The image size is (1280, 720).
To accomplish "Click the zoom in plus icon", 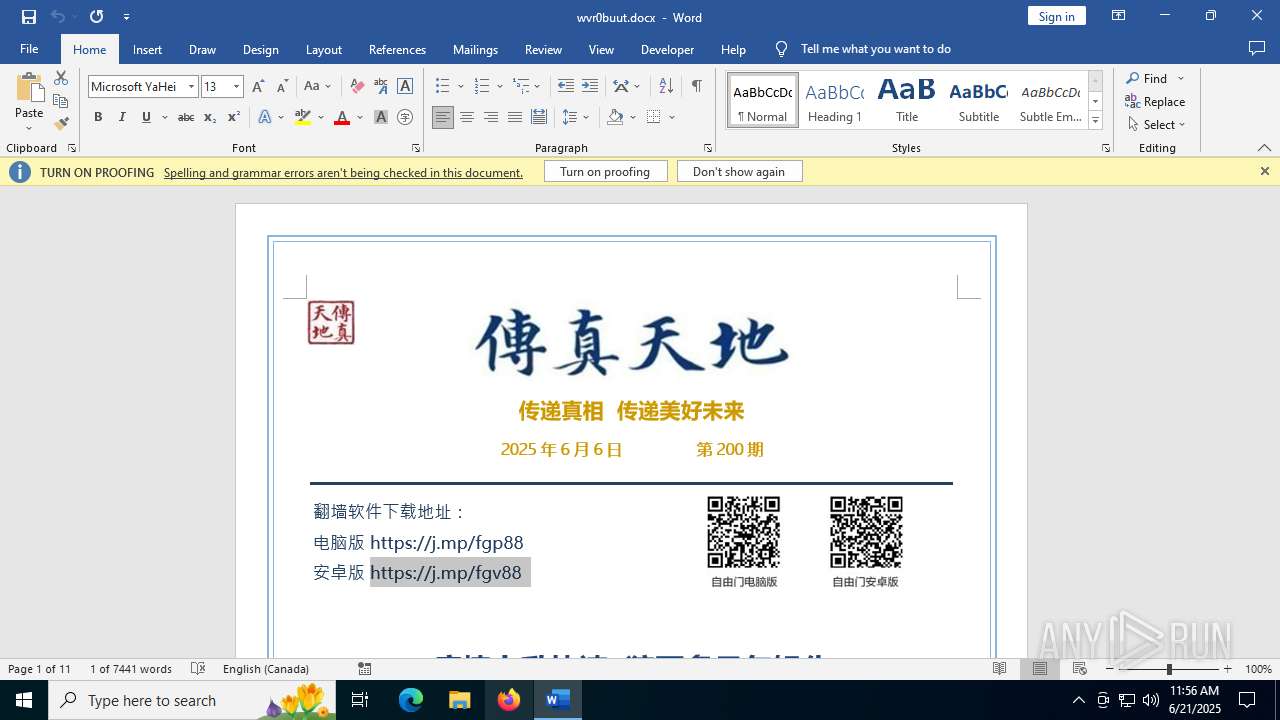I will pos(1228,669).
